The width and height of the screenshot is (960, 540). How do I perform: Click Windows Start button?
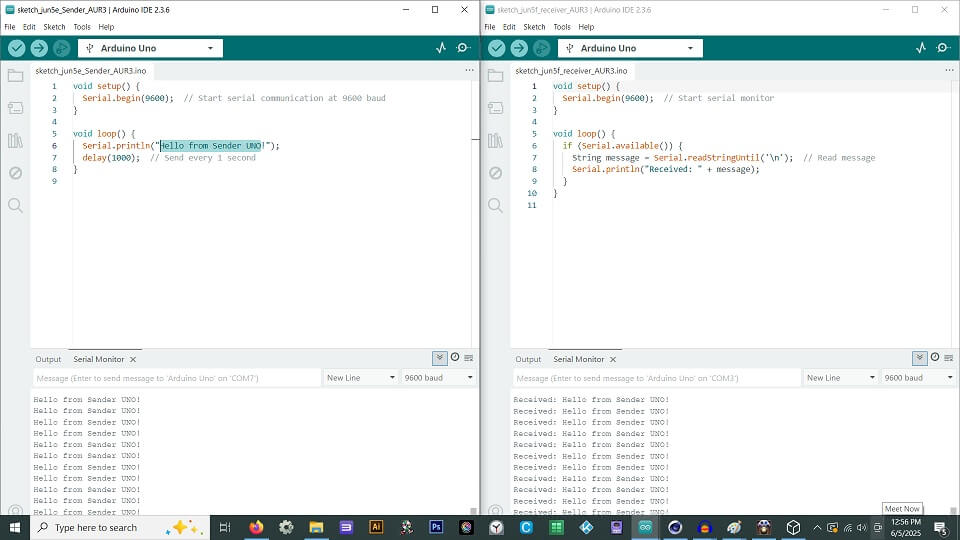(15, 527)
